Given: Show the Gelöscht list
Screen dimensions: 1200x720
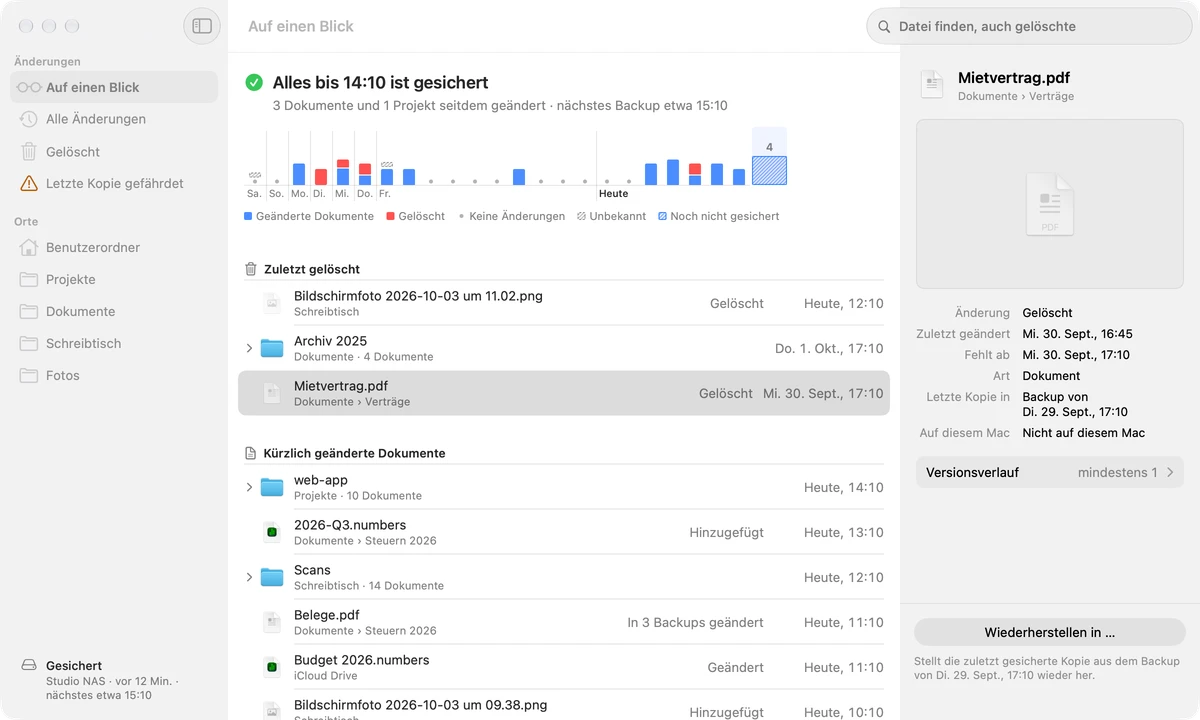Looking at the screenshot, I should point(114,152).
